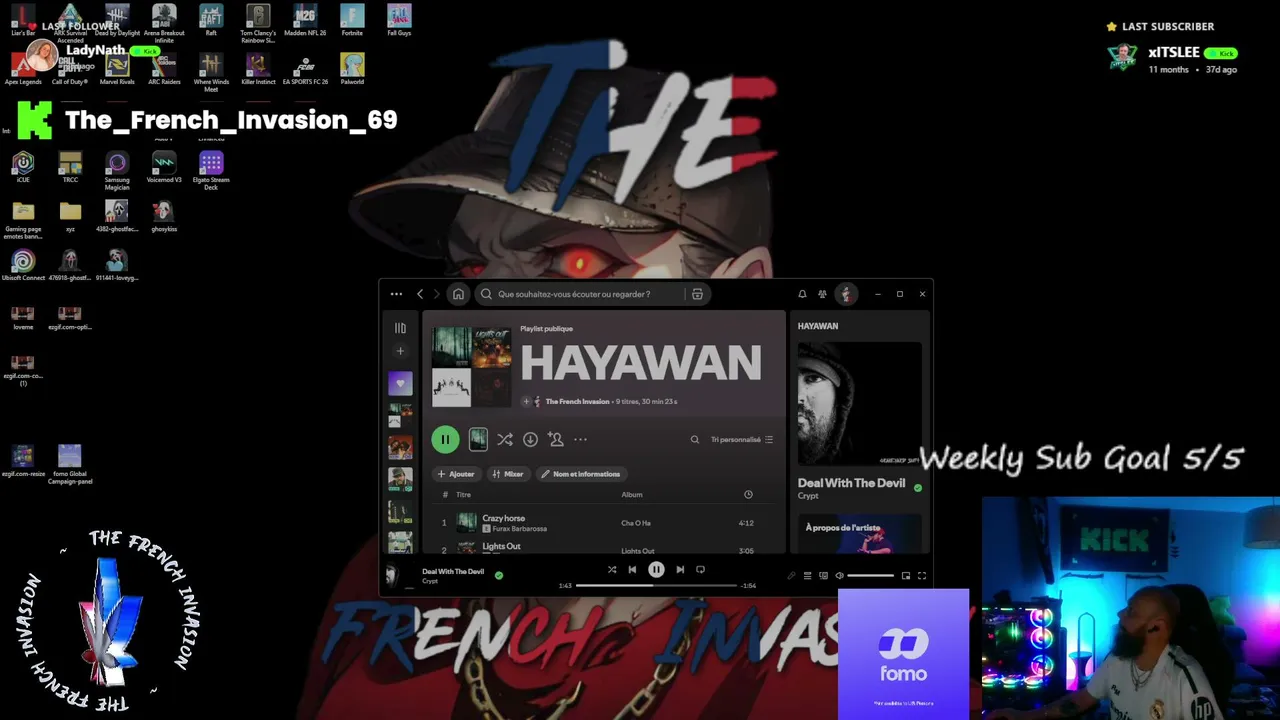Viewport: 1280px width, 720px height.
Task: Toggle shuffle in the bottom player controls
Action: (612, 570)
